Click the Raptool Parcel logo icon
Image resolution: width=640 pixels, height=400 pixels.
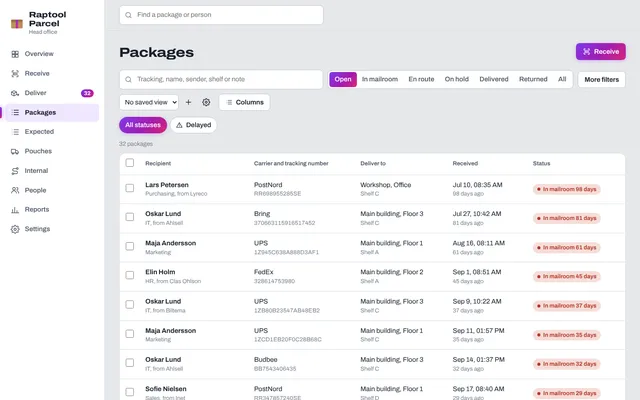tap(17, 24)
